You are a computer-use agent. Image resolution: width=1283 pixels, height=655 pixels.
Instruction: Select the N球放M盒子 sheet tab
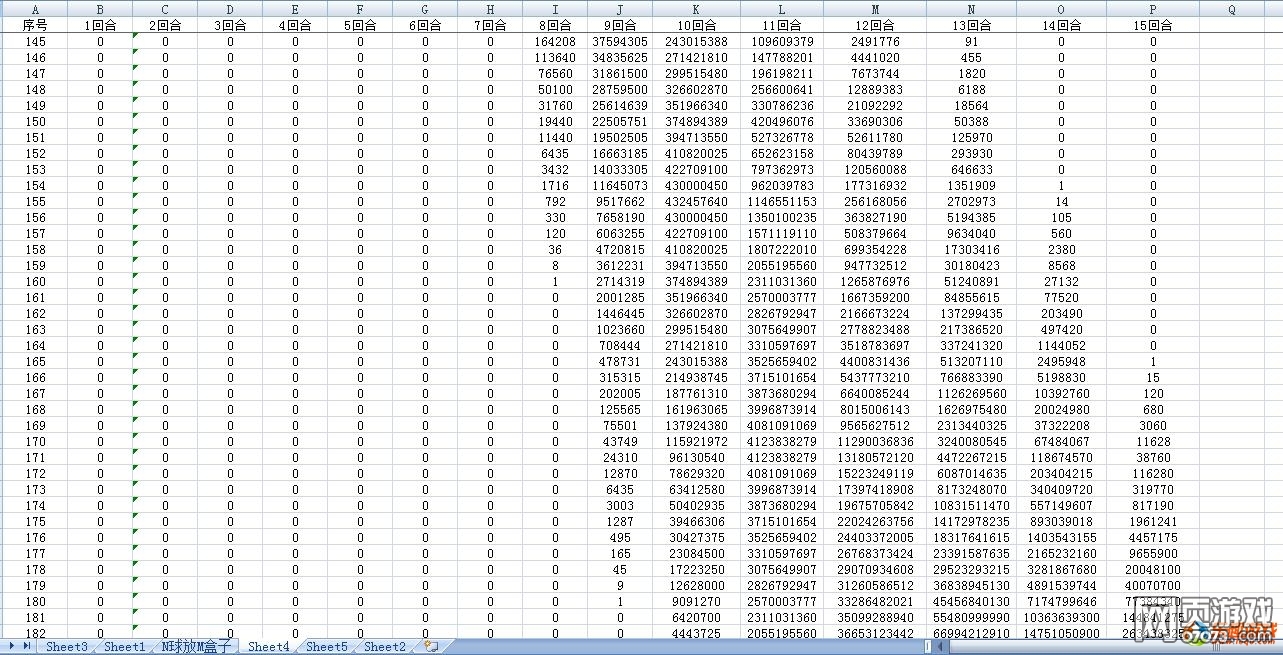tap(196, 647)
